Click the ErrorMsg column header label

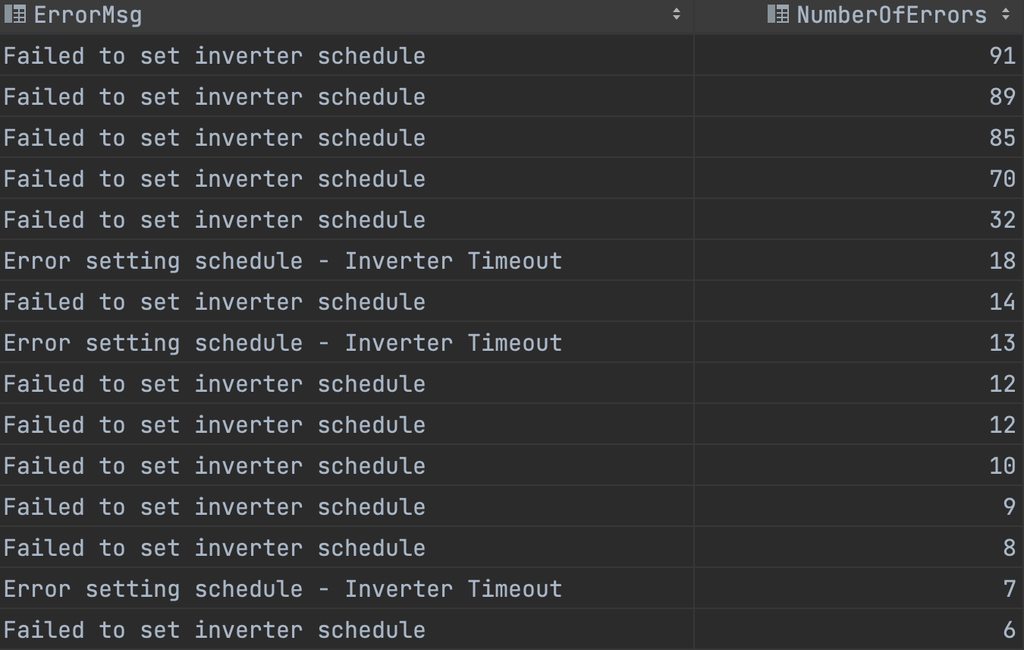88,15
